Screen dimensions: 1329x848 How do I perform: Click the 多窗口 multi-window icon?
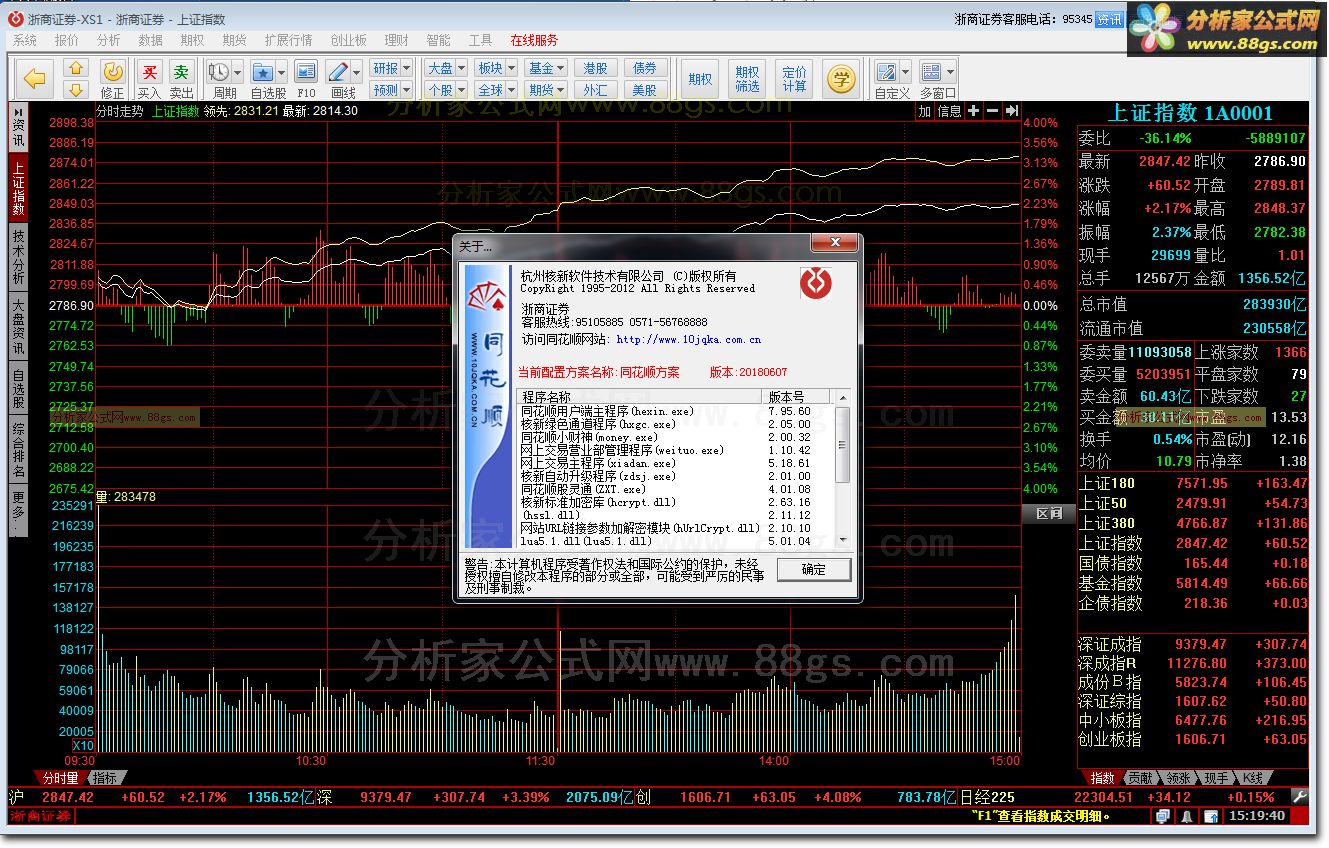point(931,71)
